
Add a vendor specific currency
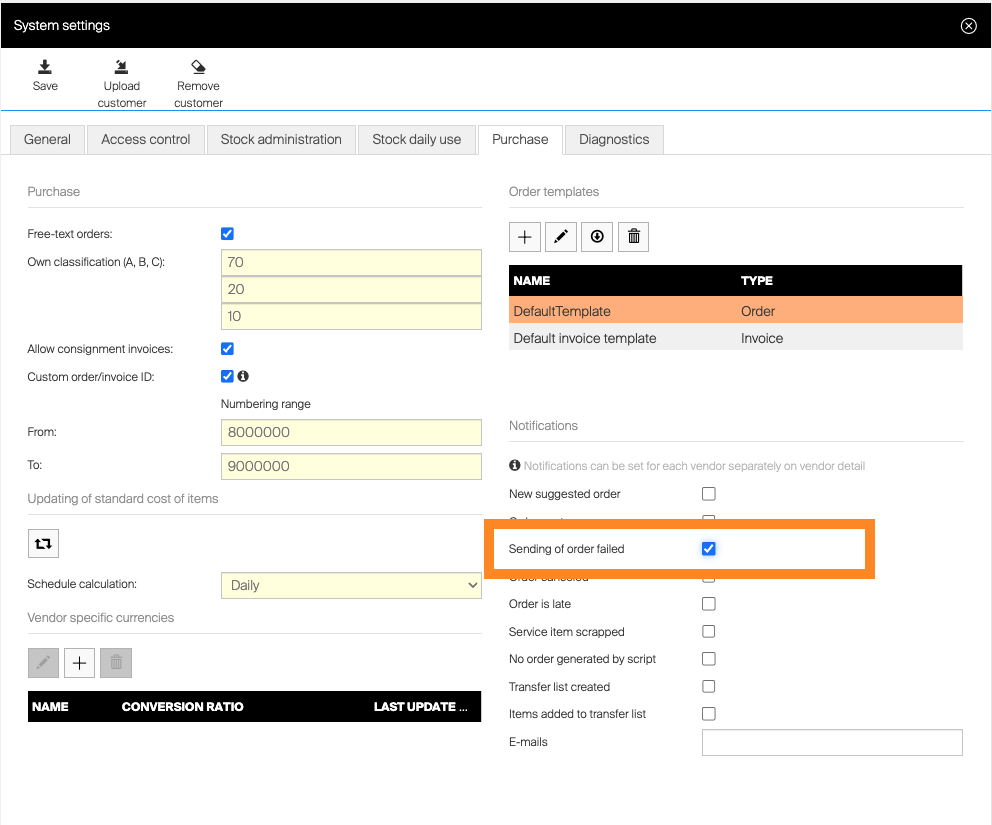(x=80, y=663)
